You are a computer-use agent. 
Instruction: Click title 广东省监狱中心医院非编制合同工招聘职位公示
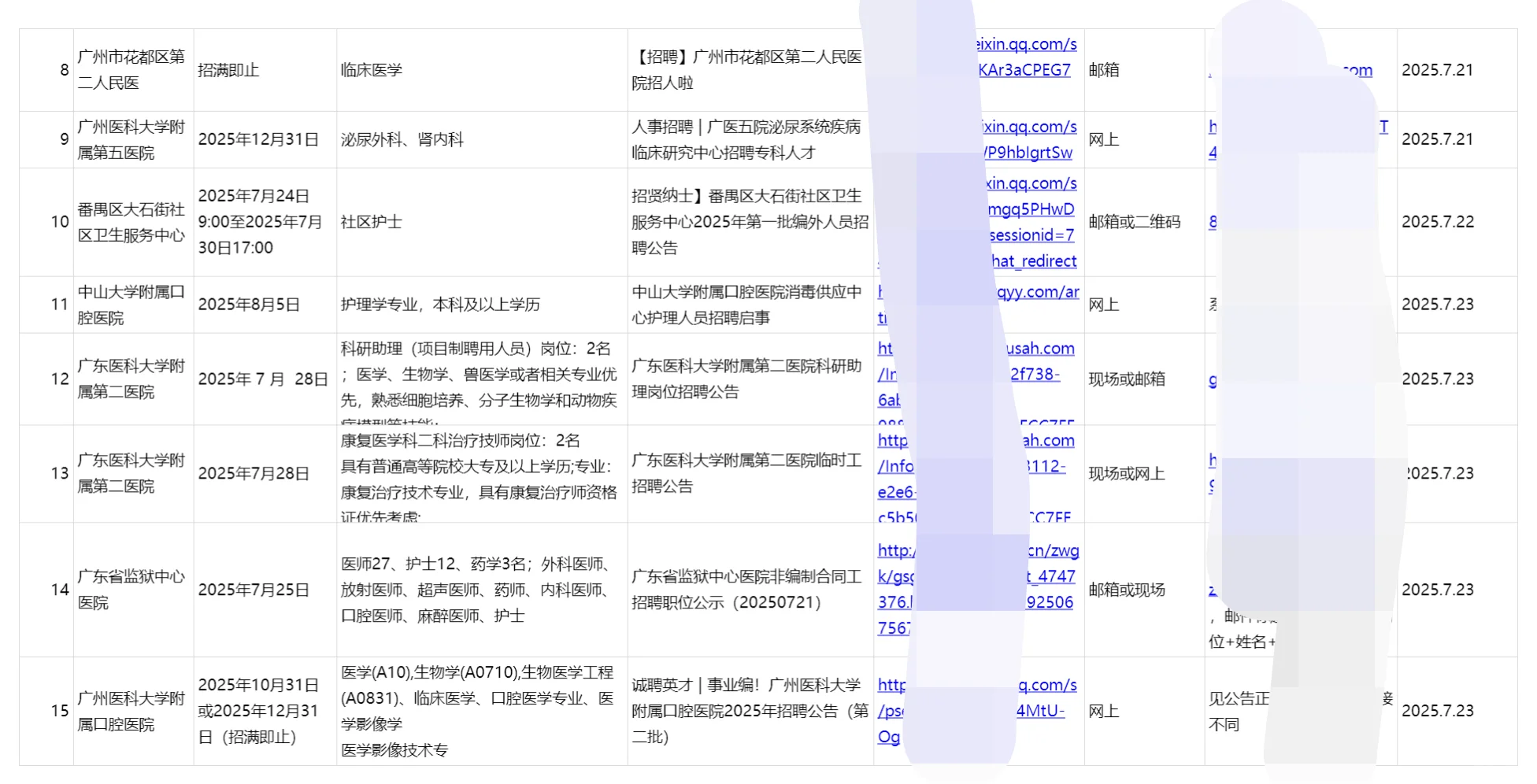[747, 590]
